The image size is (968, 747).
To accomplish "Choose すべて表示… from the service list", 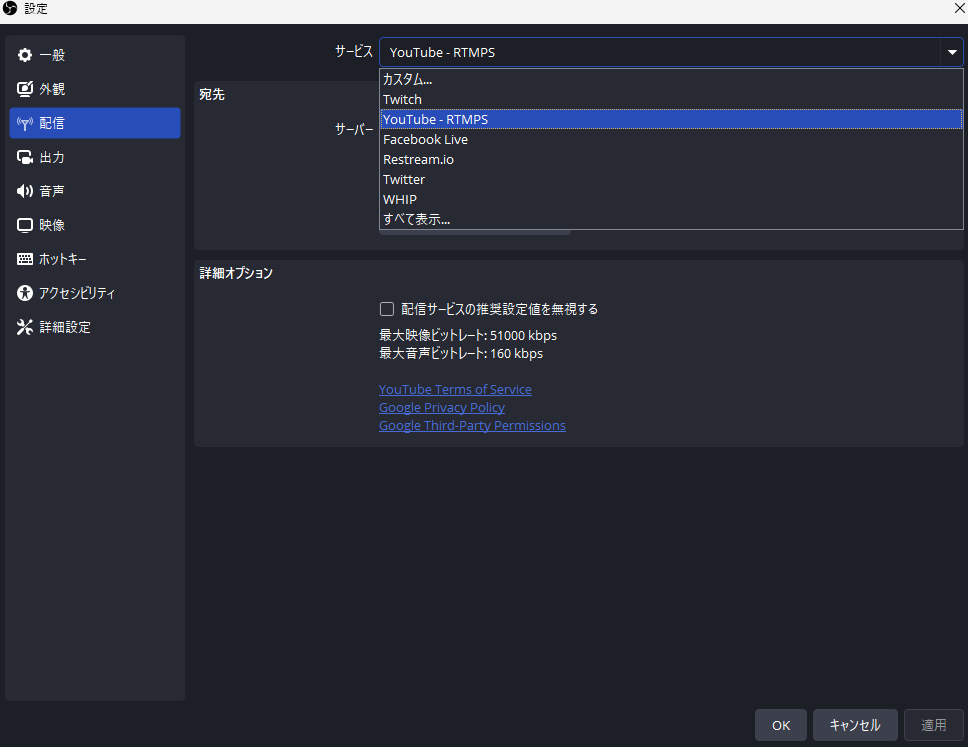I will click(416, 219).
